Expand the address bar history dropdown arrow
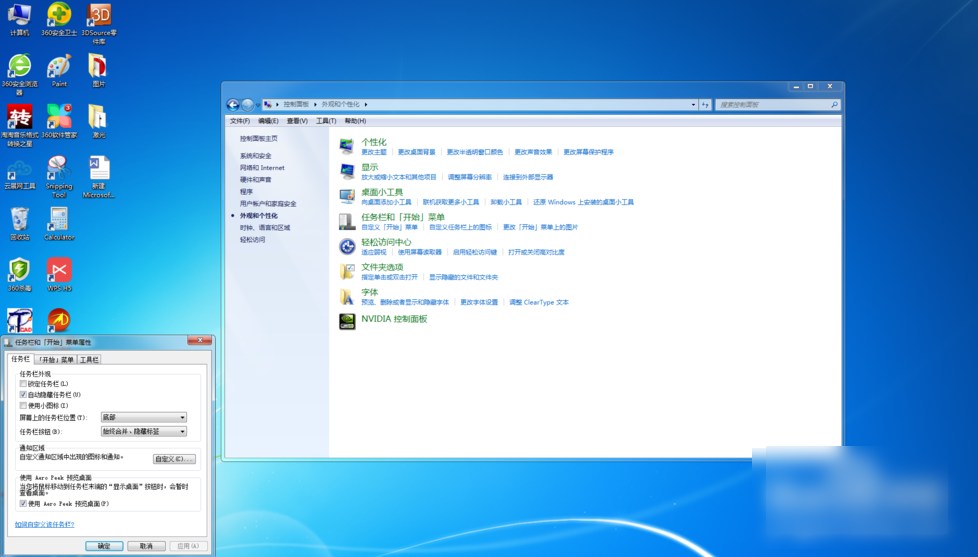The height and width of the screenshot is (557, 978). 693,104
